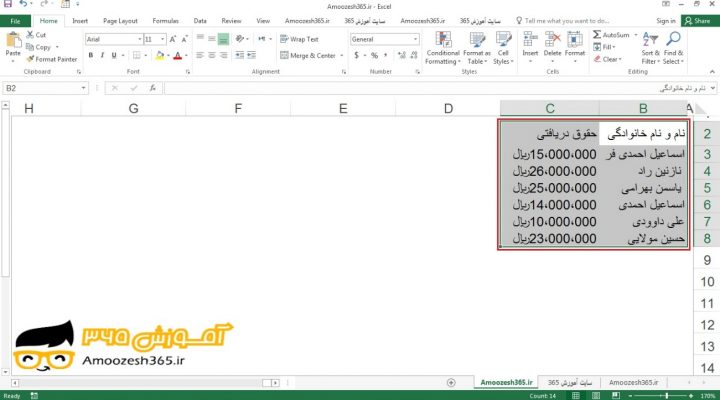The image size is (720, 400).
Task: Adjust the zoom slider in the status bar
Action: point(667,395)
